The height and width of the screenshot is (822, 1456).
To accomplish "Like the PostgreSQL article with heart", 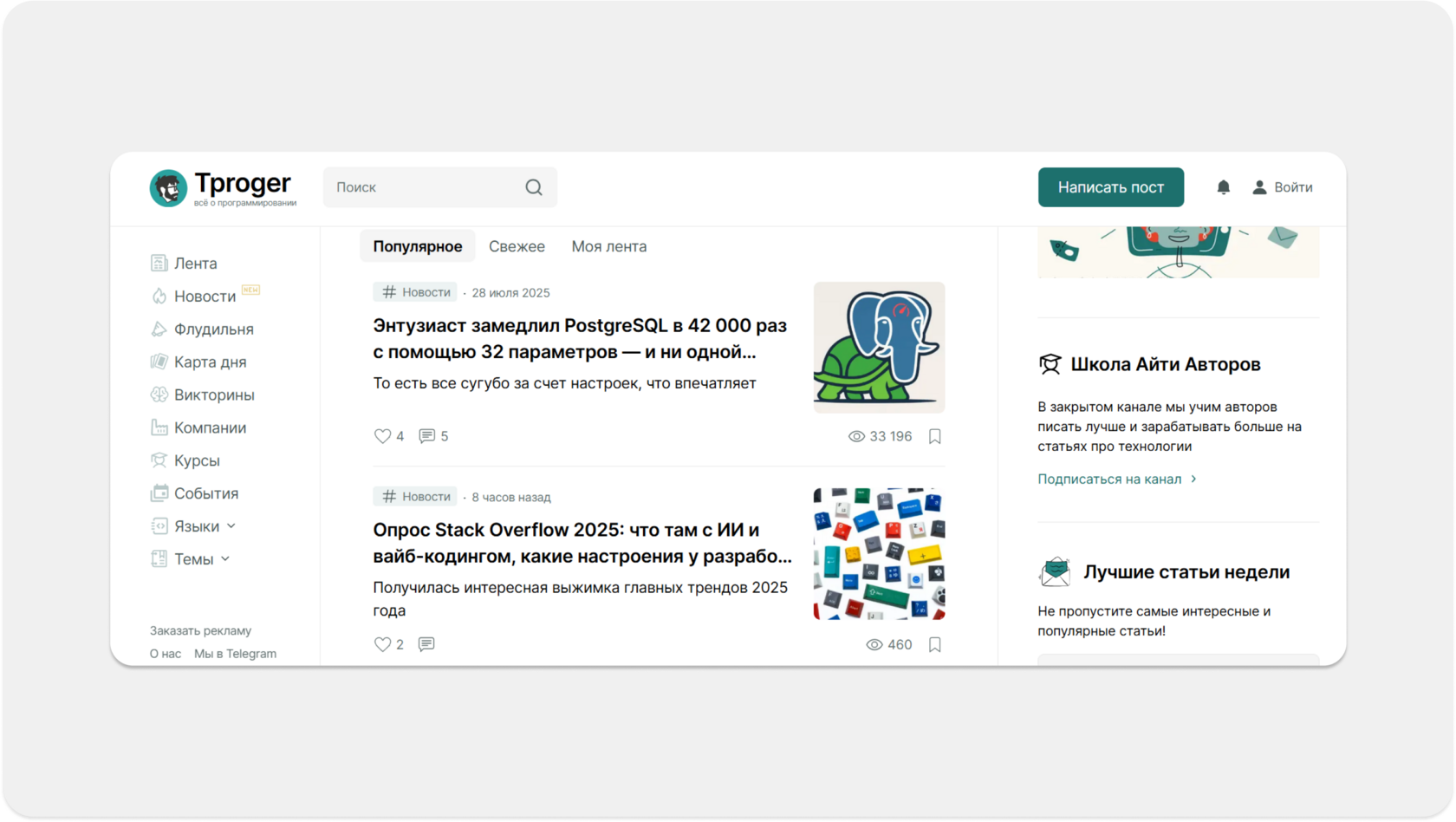I will click(382, 436).
